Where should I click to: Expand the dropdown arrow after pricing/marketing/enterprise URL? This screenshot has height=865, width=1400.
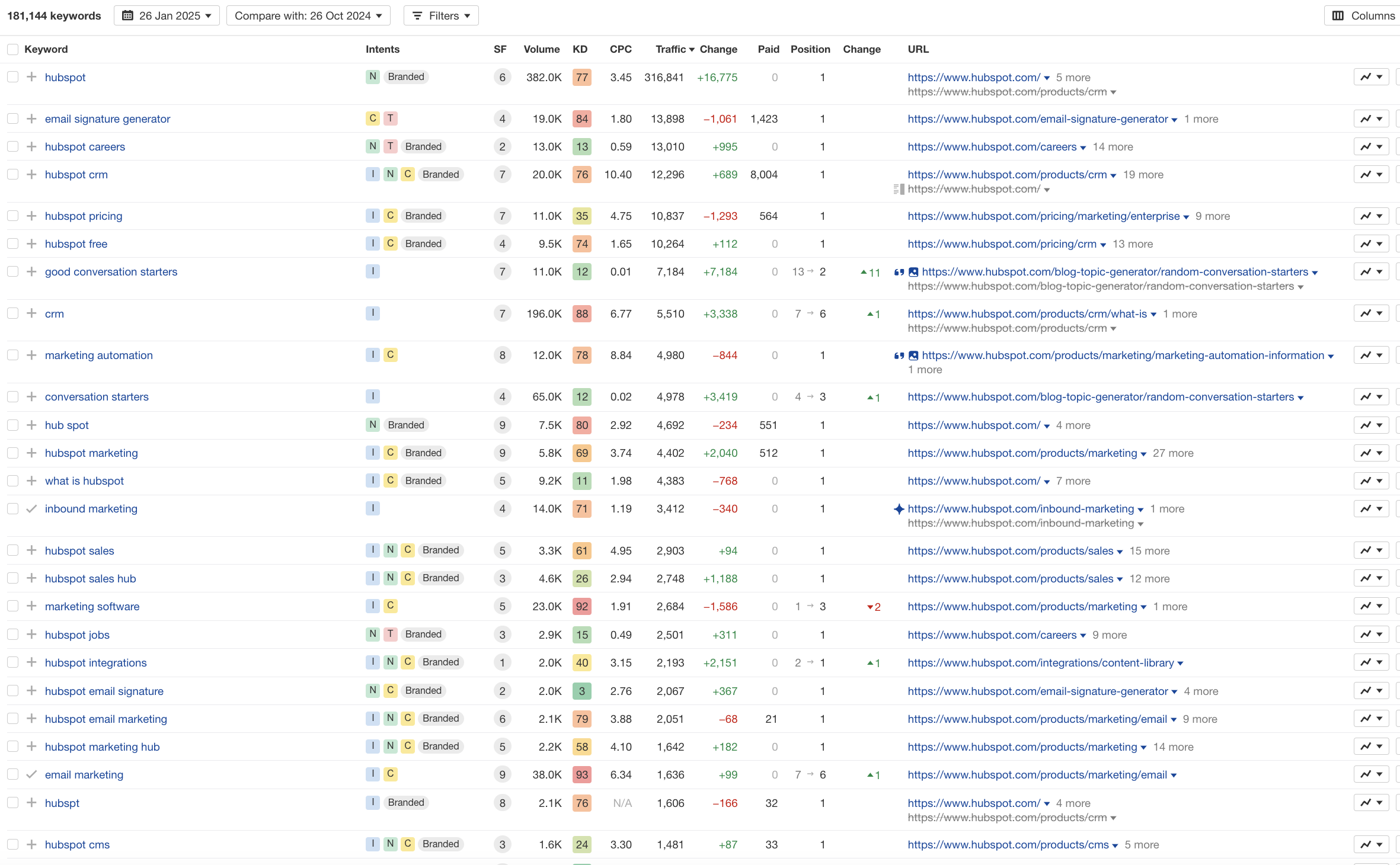click(1186, 217)
